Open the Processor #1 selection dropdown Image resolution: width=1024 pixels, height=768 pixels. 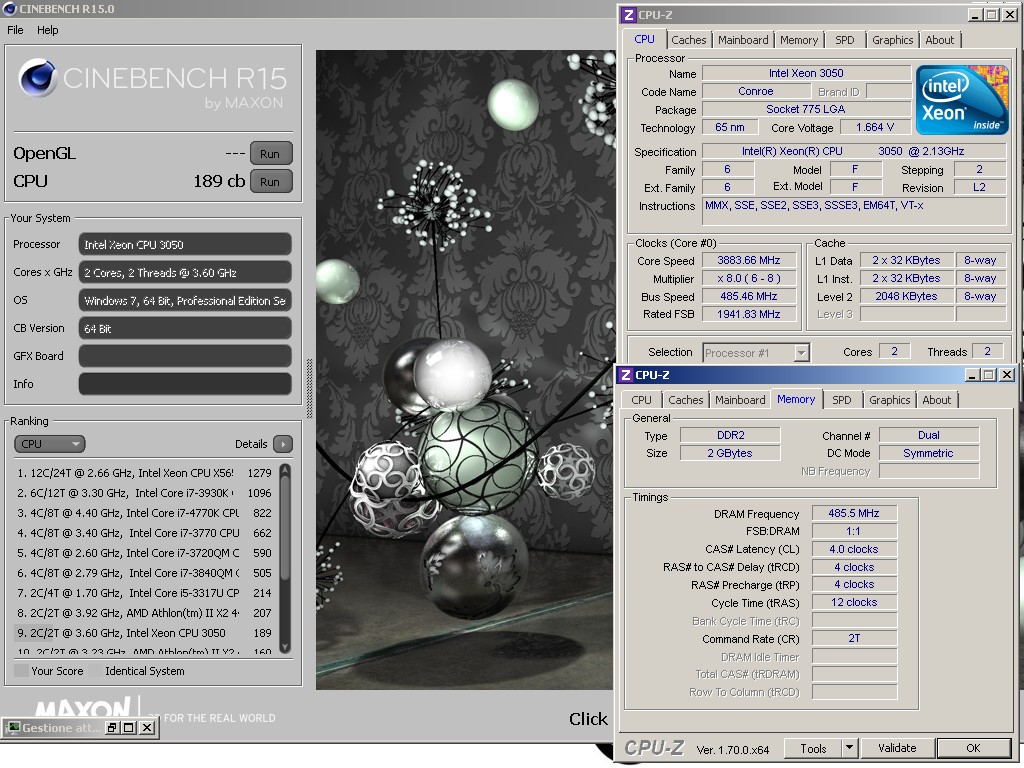[x=756, y=353]
